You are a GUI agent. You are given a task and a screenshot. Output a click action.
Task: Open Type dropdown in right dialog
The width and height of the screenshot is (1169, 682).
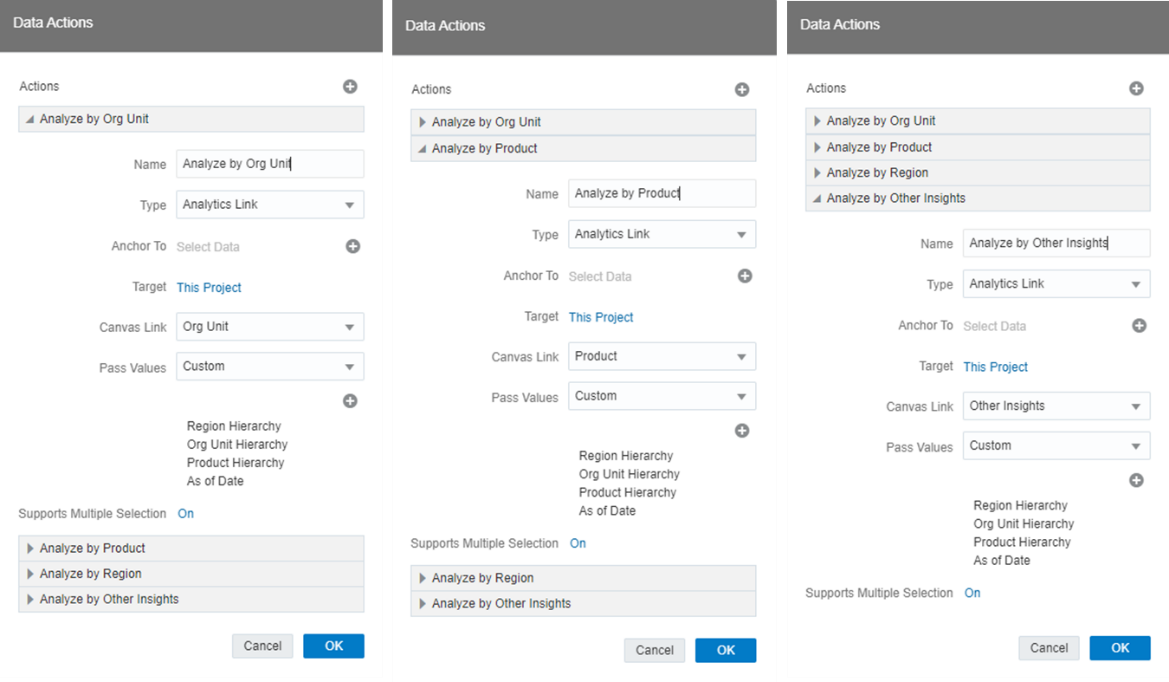point(1056,284)
